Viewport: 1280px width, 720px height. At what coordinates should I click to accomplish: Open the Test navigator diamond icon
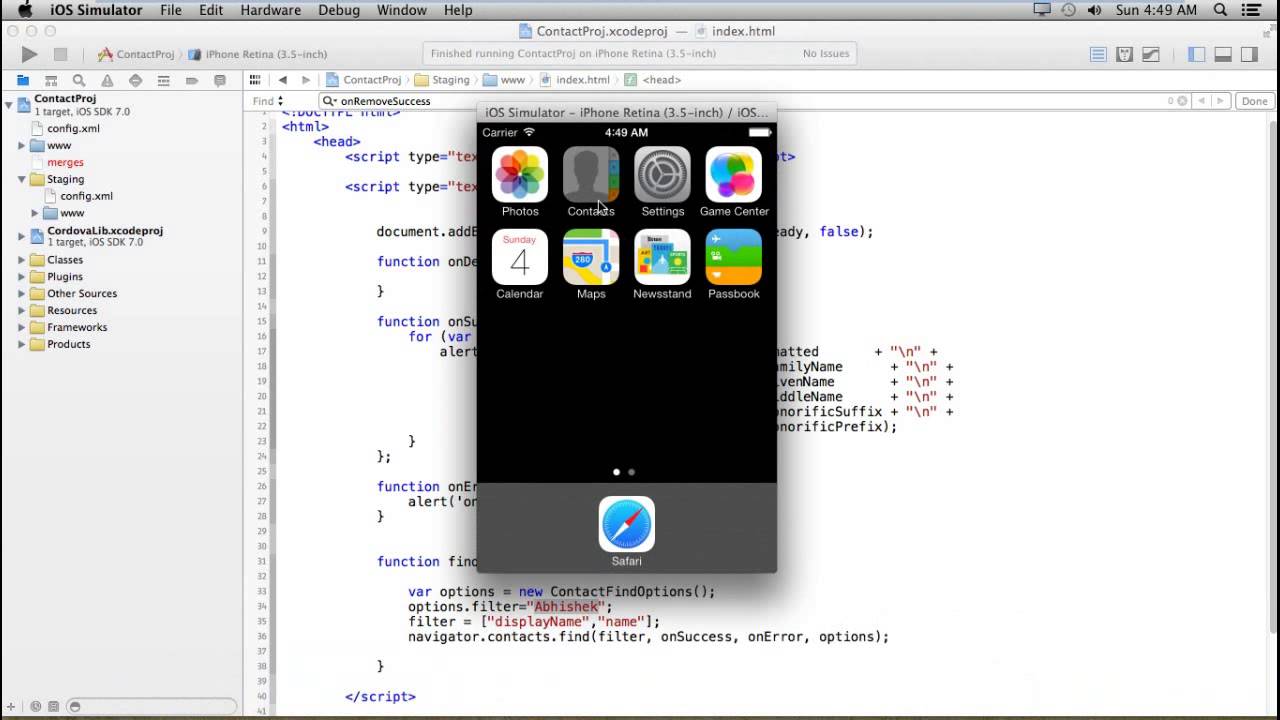click(135, 80)
